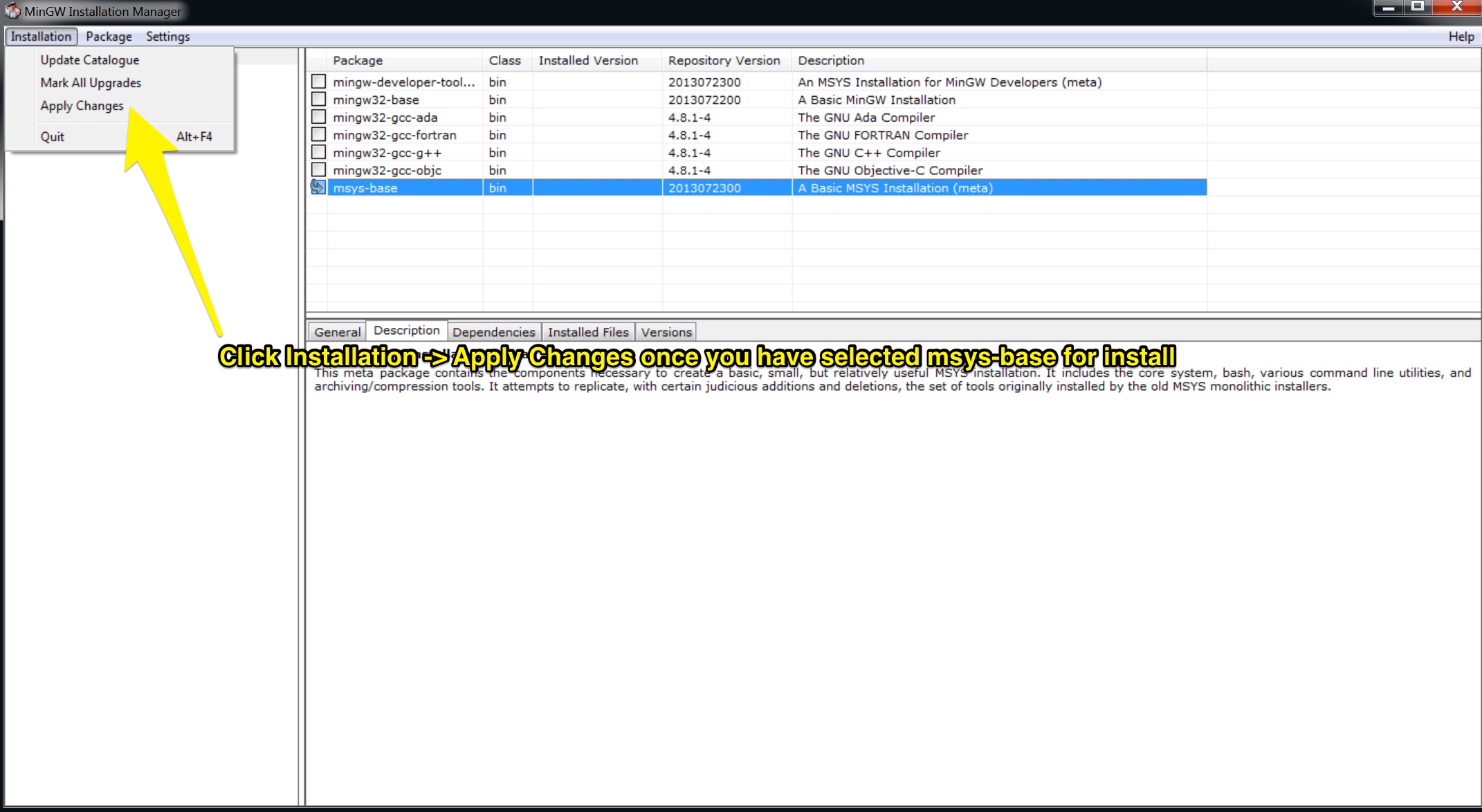
Task: Open the Help menu
Action: pyautogui.click(x=1461, y=37)
